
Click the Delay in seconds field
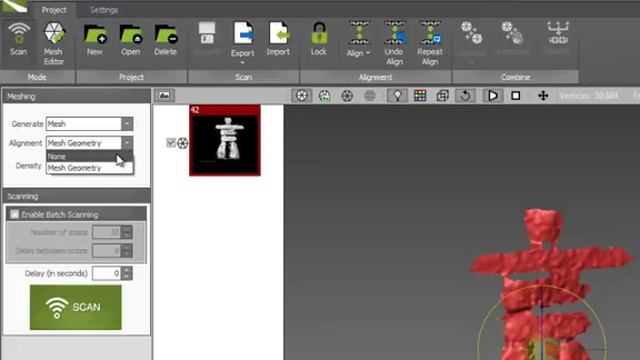107,273
